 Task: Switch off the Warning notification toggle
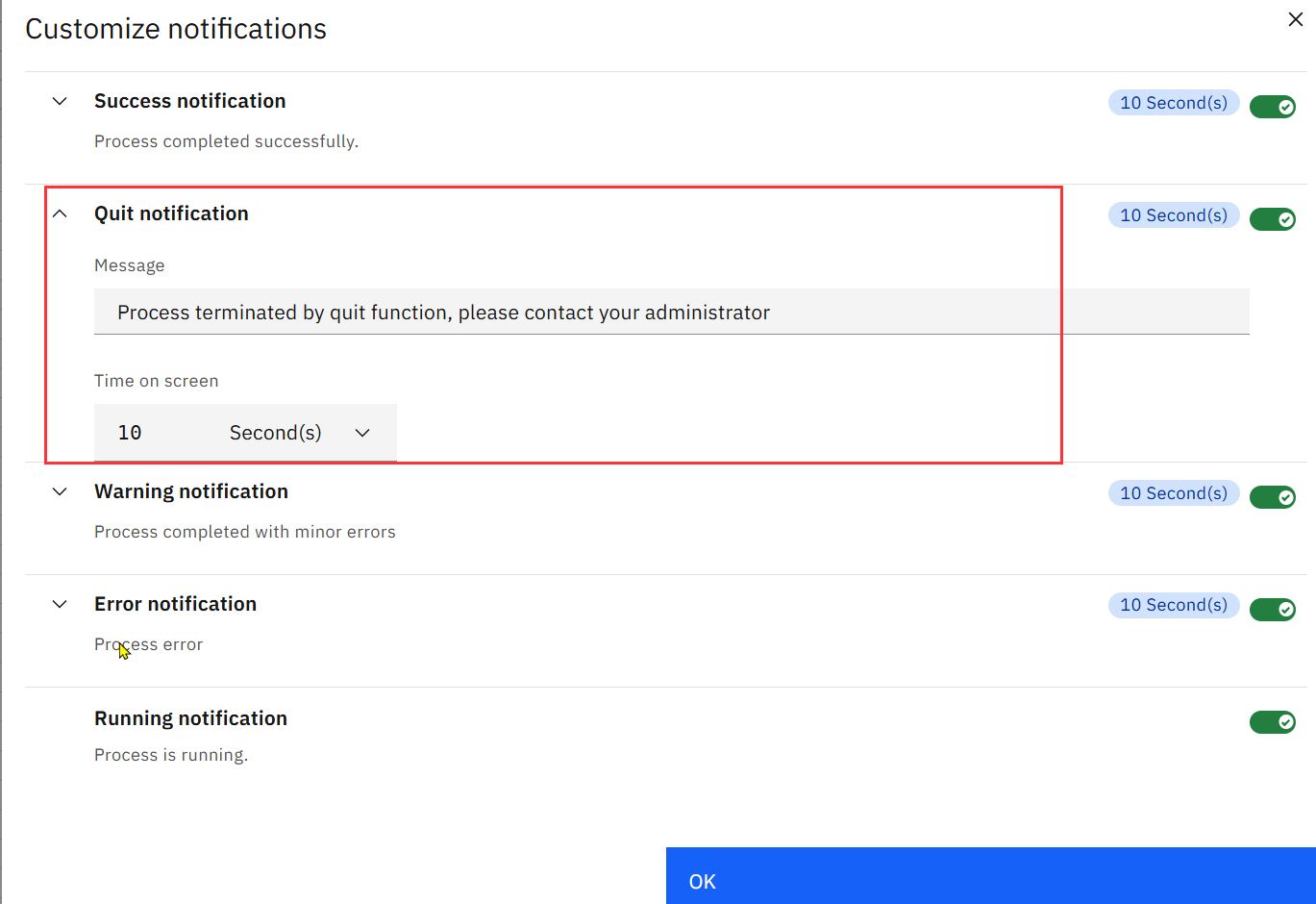coord(1272,497)
